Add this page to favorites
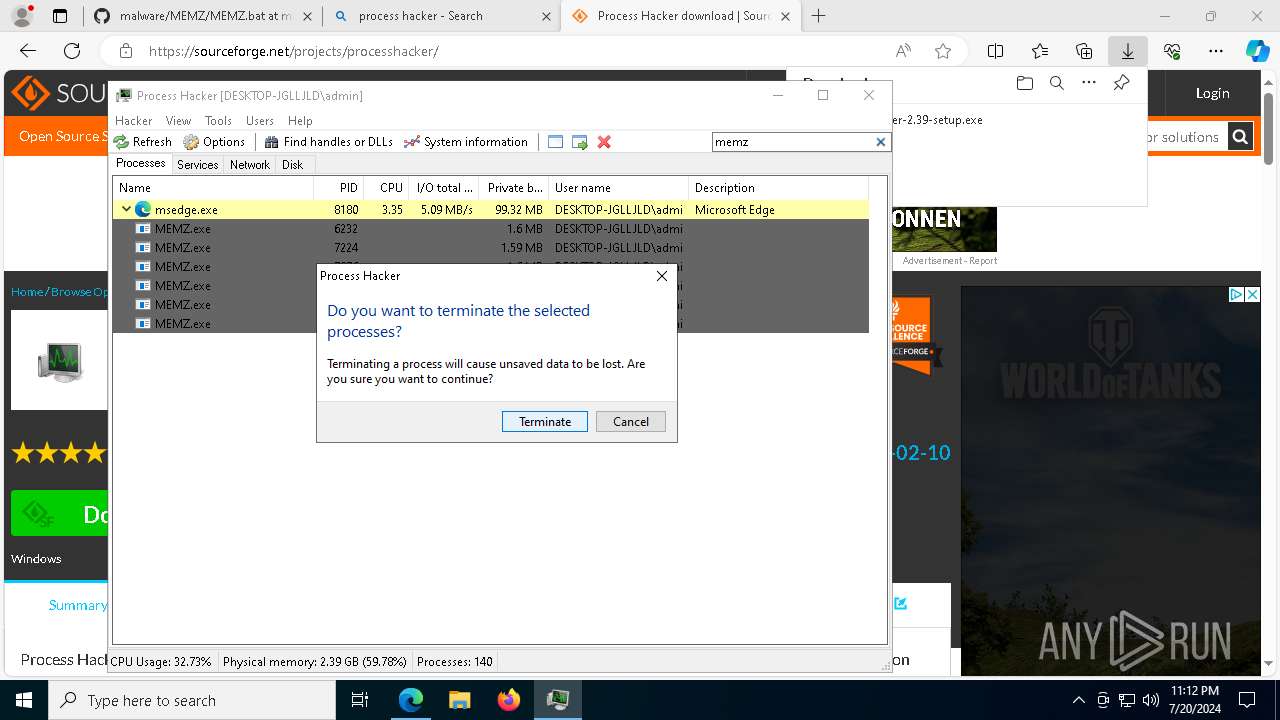 click(x=943, y=51)
